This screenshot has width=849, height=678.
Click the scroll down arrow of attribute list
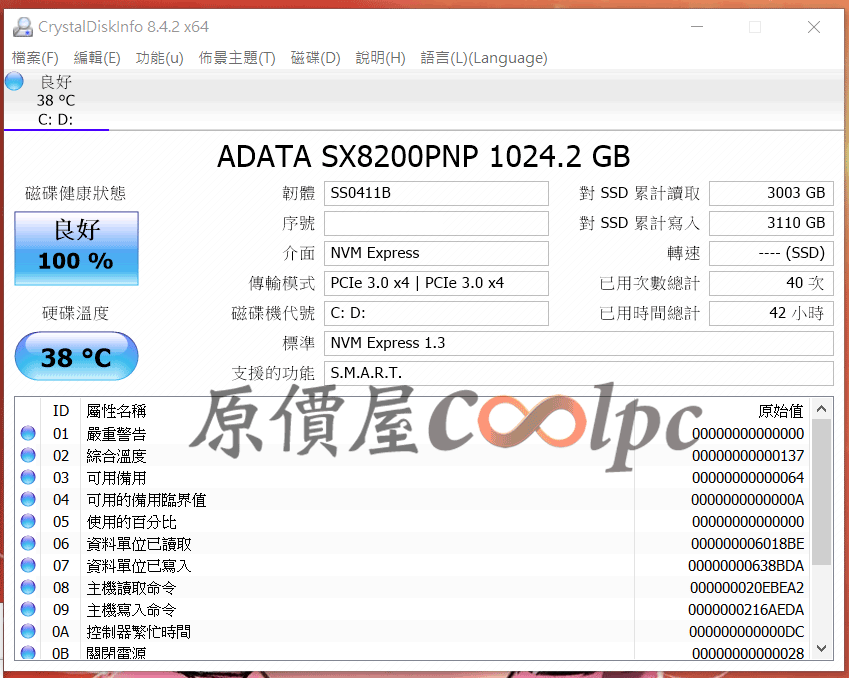coord(821,648)
